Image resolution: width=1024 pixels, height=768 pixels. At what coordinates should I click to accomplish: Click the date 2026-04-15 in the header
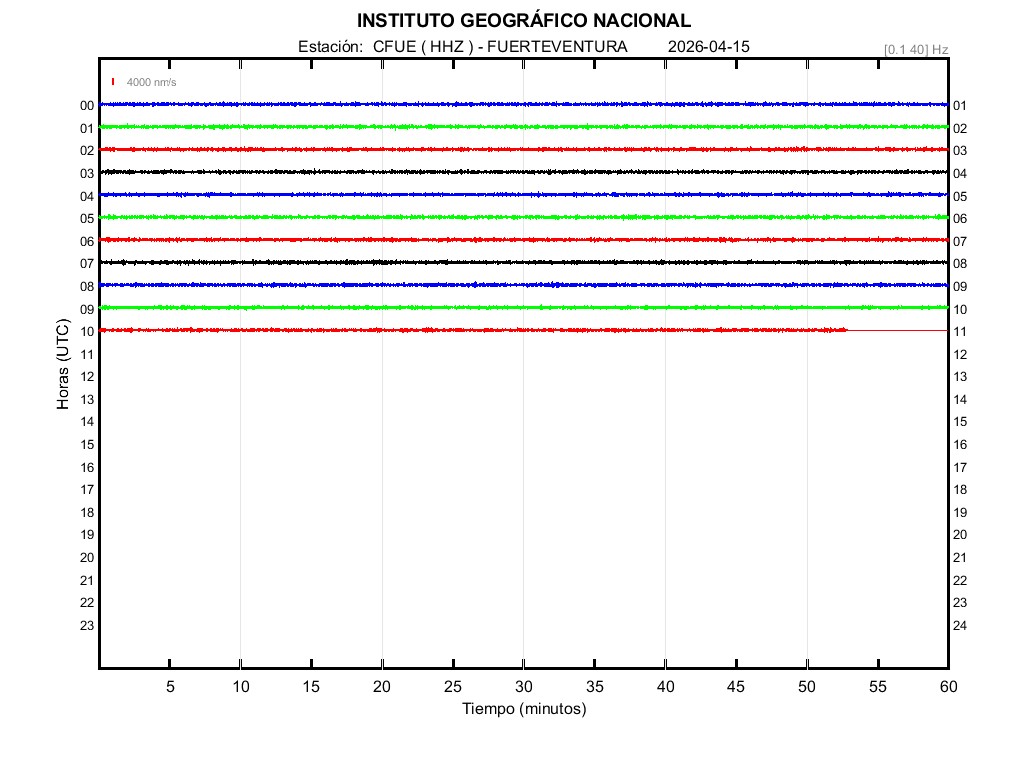click(708, 47)
